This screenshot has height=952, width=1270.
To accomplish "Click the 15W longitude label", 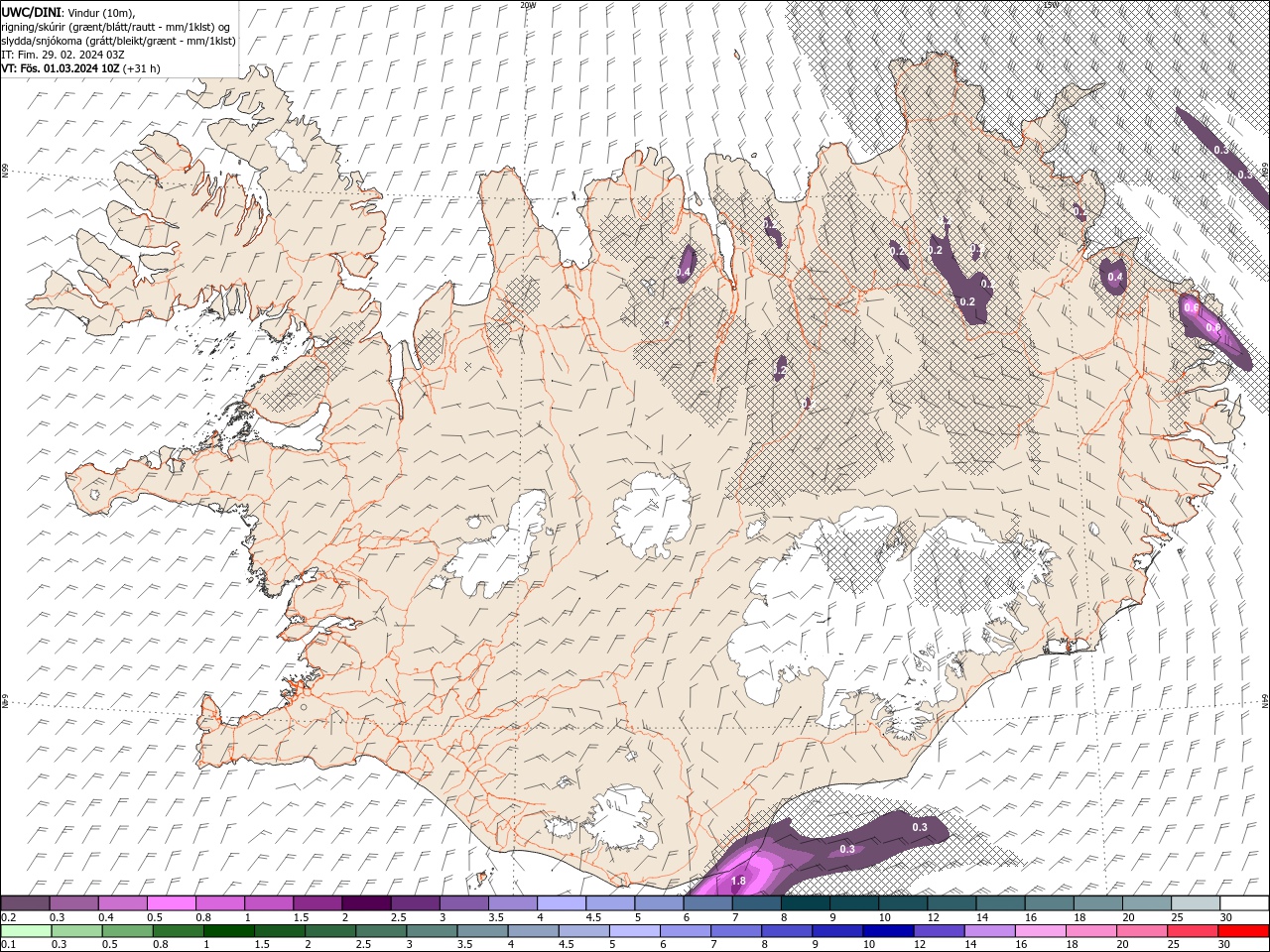I will coord(1051,5).
